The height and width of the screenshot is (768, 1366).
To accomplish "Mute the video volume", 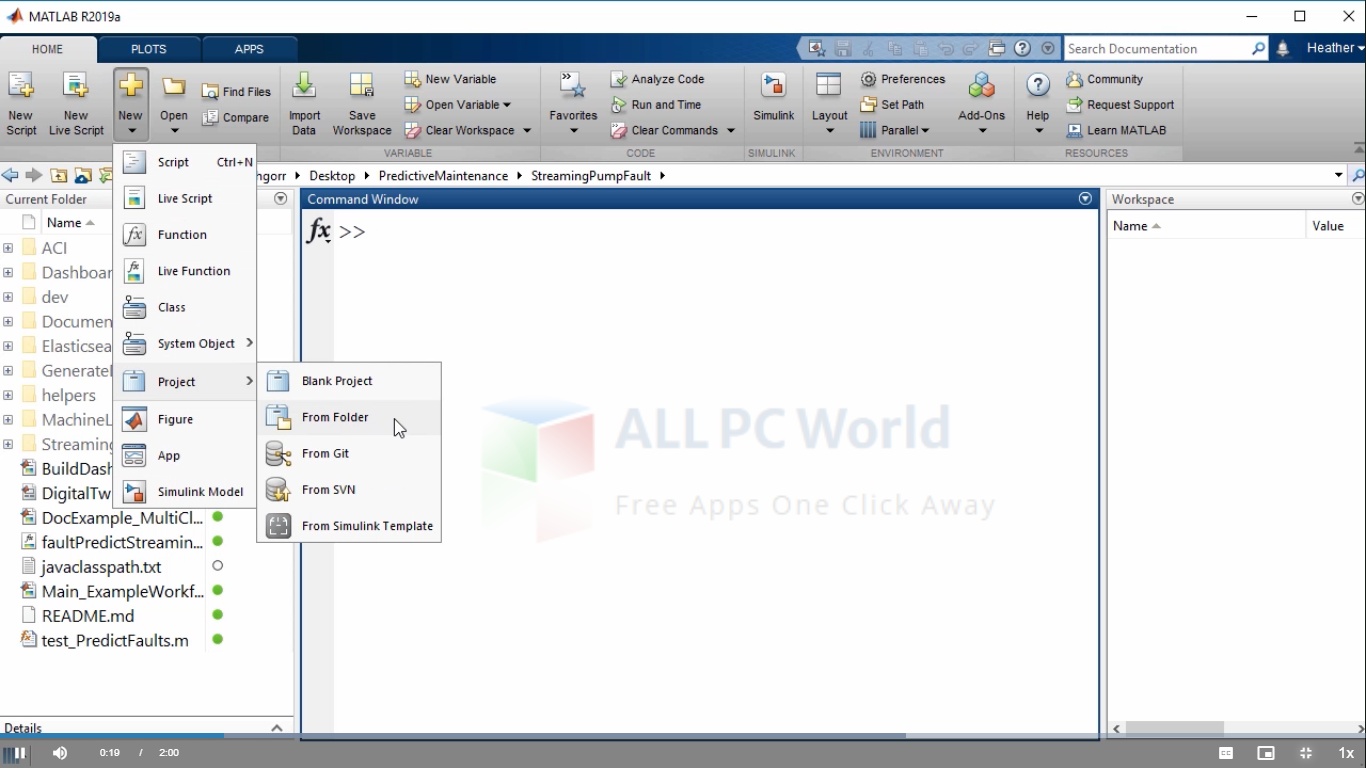I will click(60, 753).
